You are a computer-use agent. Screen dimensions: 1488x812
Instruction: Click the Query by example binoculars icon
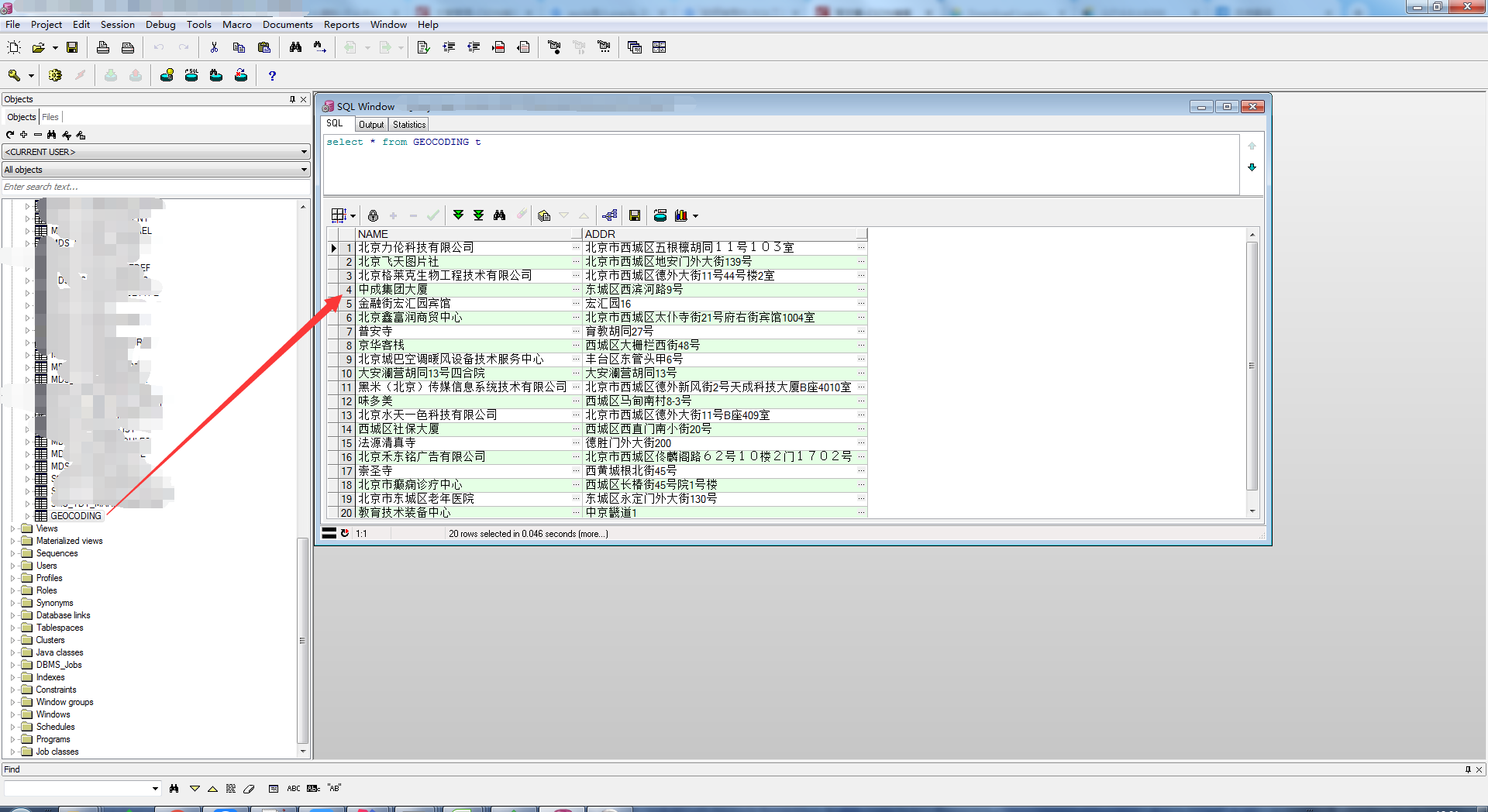click(499, 215)
